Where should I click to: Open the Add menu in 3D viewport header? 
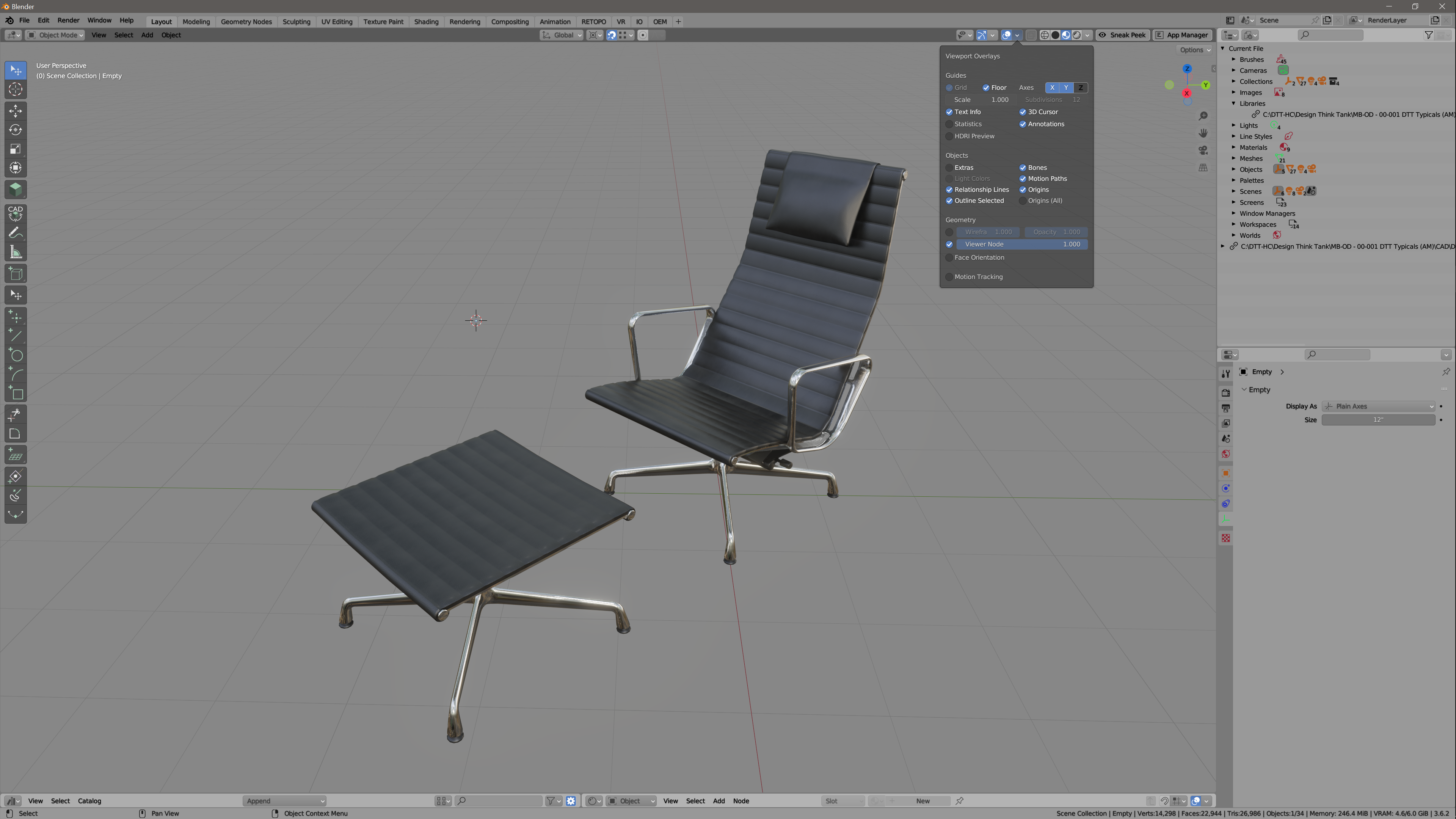(147, 35)
